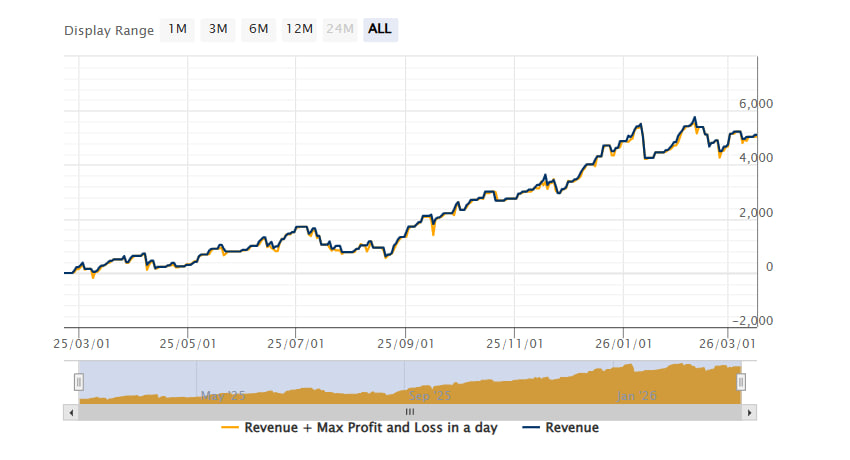Click the navigator right scroll arrow
This screenshot has width=850, height=460.
click(x=749, y=412)
